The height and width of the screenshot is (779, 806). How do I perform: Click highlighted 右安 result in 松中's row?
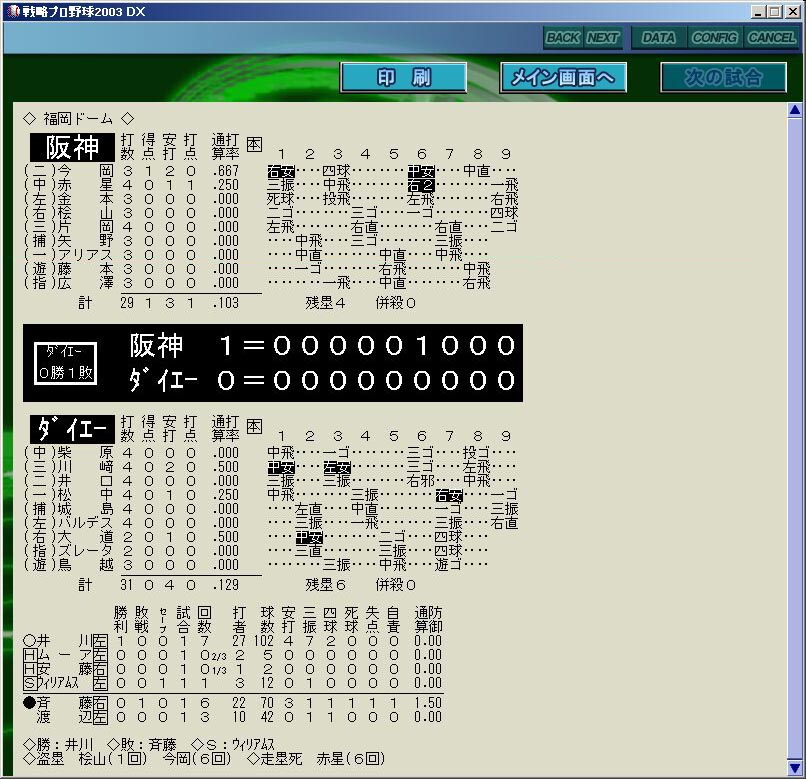point(449,495)
